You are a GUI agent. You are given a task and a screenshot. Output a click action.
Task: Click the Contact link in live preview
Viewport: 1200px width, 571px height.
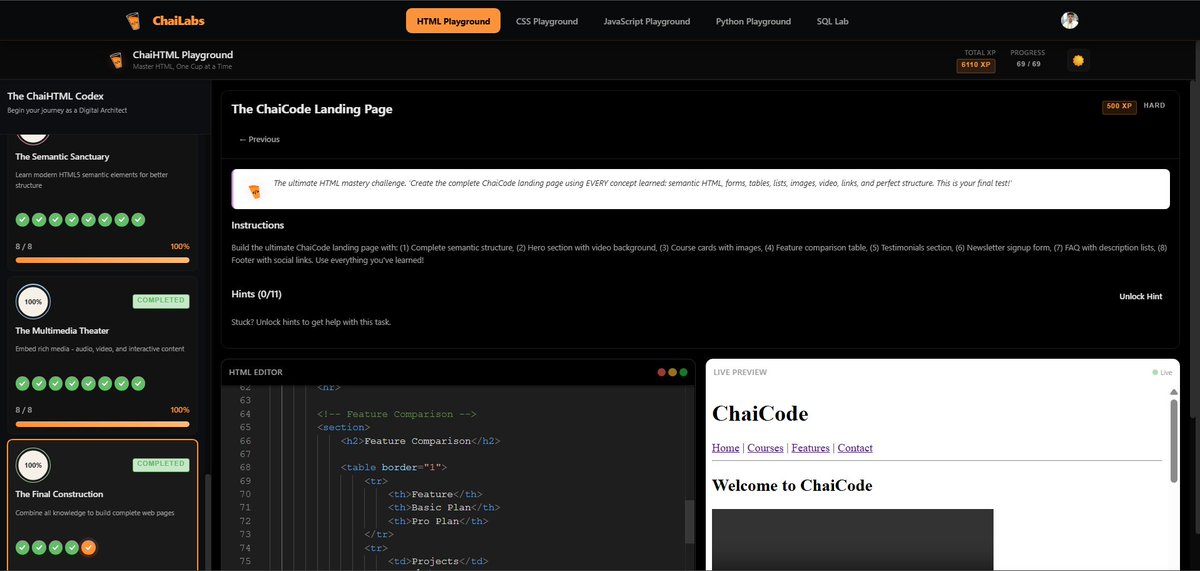coord(855,448)
